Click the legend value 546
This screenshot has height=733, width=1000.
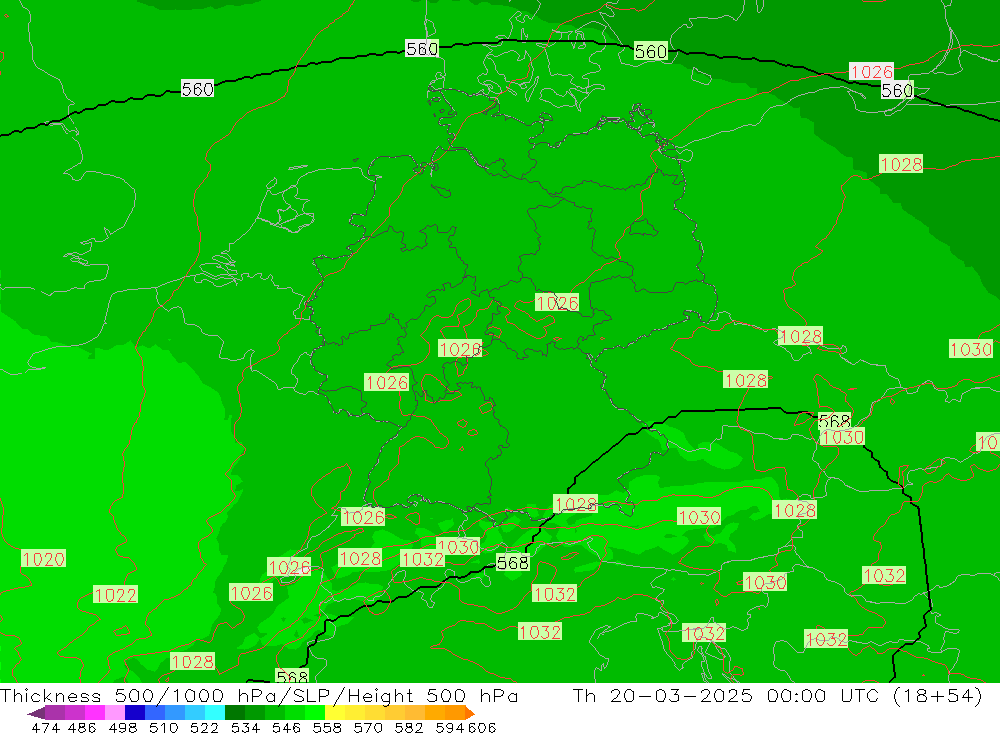286,727
